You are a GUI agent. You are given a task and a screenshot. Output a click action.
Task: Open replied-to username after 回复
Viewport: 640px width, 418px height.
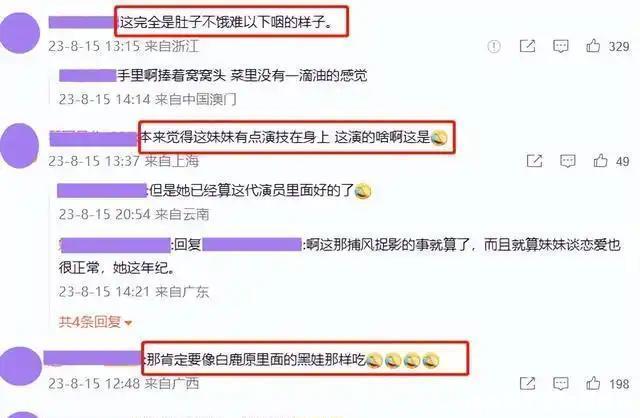point(252,245)
